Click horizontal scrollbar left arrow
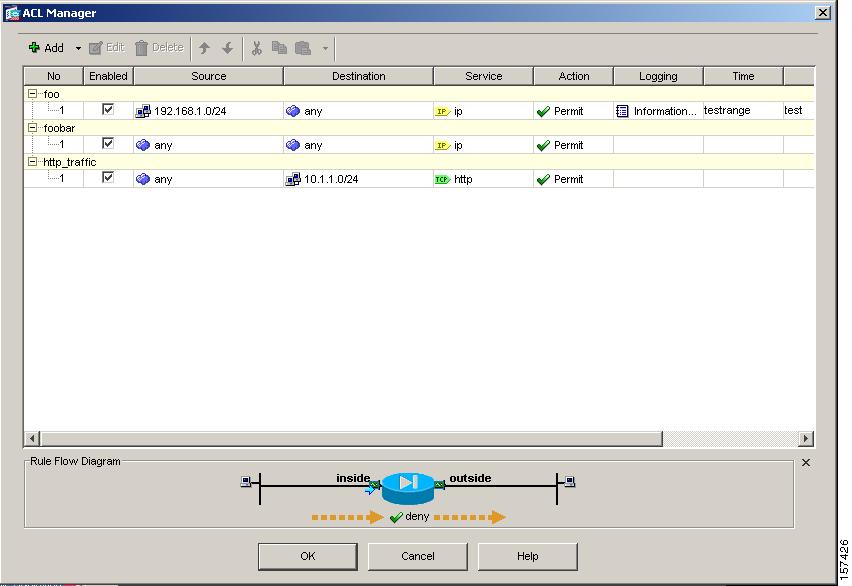The image size is (852, 586). (x=32, y=438)
